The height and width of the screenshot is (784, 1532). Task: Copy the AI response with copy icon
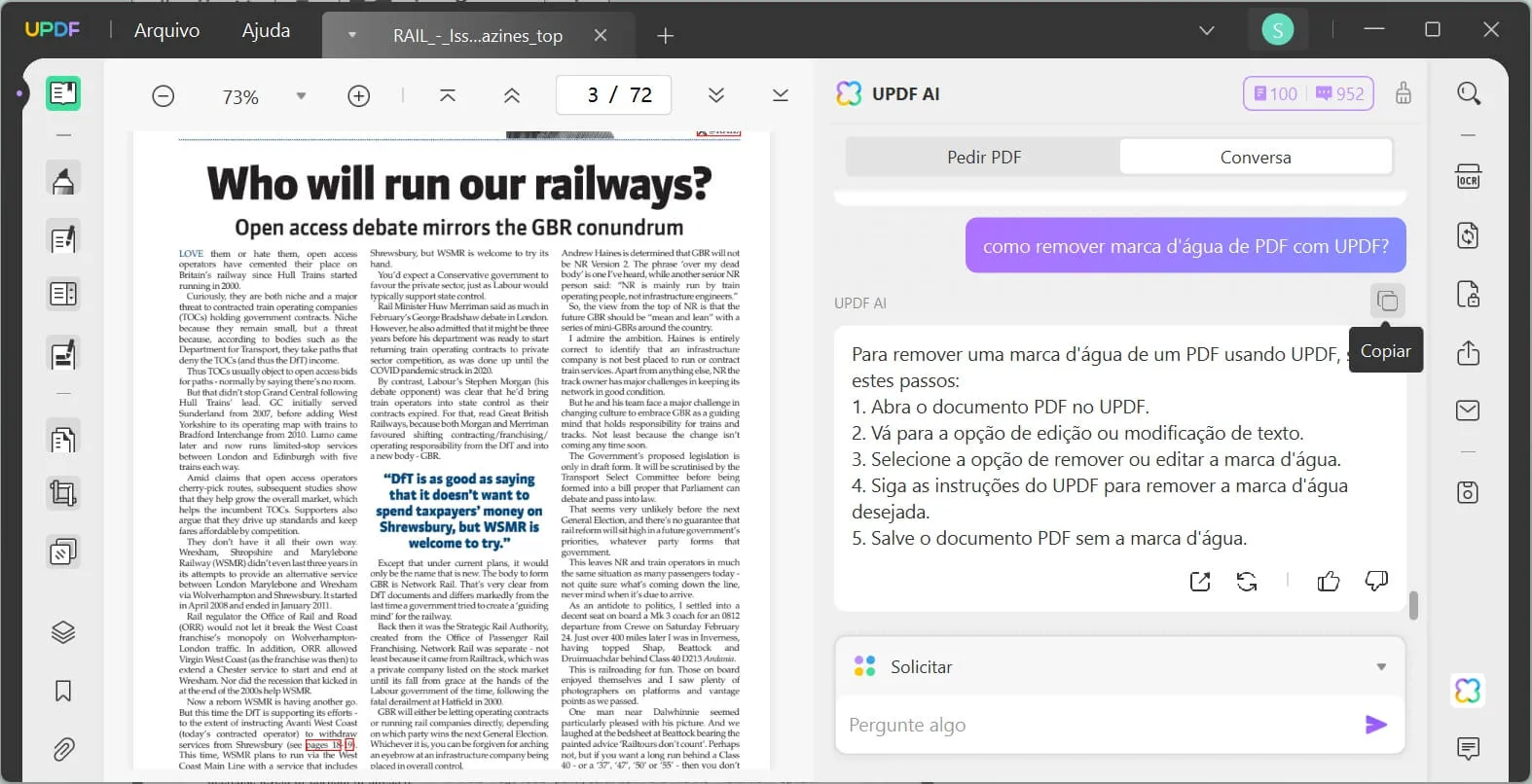(1388, 301)
